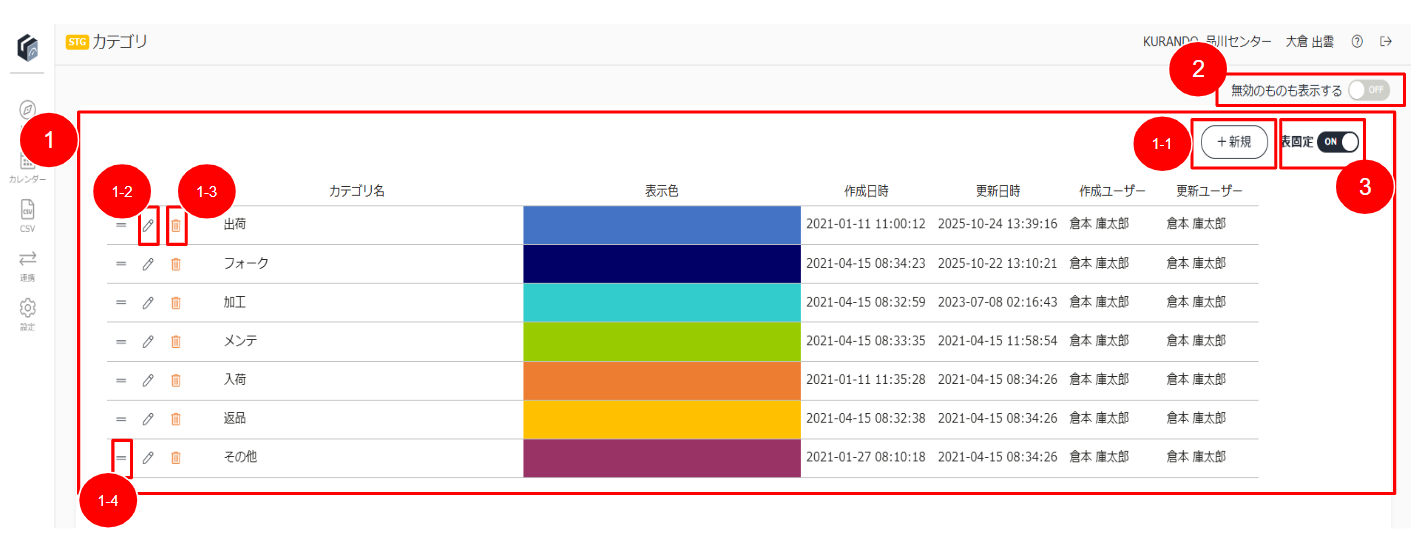
Task: Select the 出荷 category name cell
Action: click(x=236, y=225)
